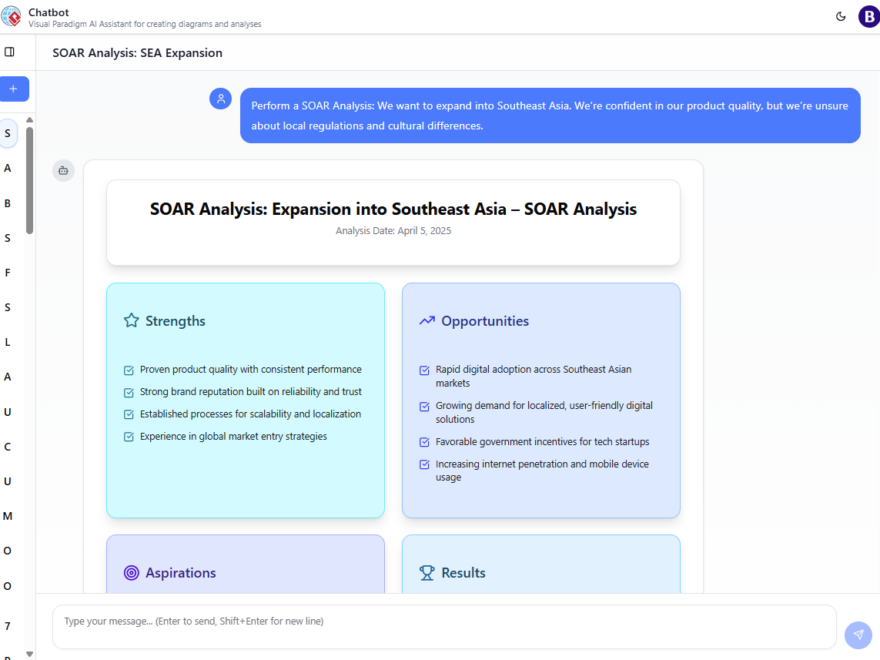Select the A conversation entry in the sidebar
The width and height of the screenshot is (880, 660).
click(7, 167)
